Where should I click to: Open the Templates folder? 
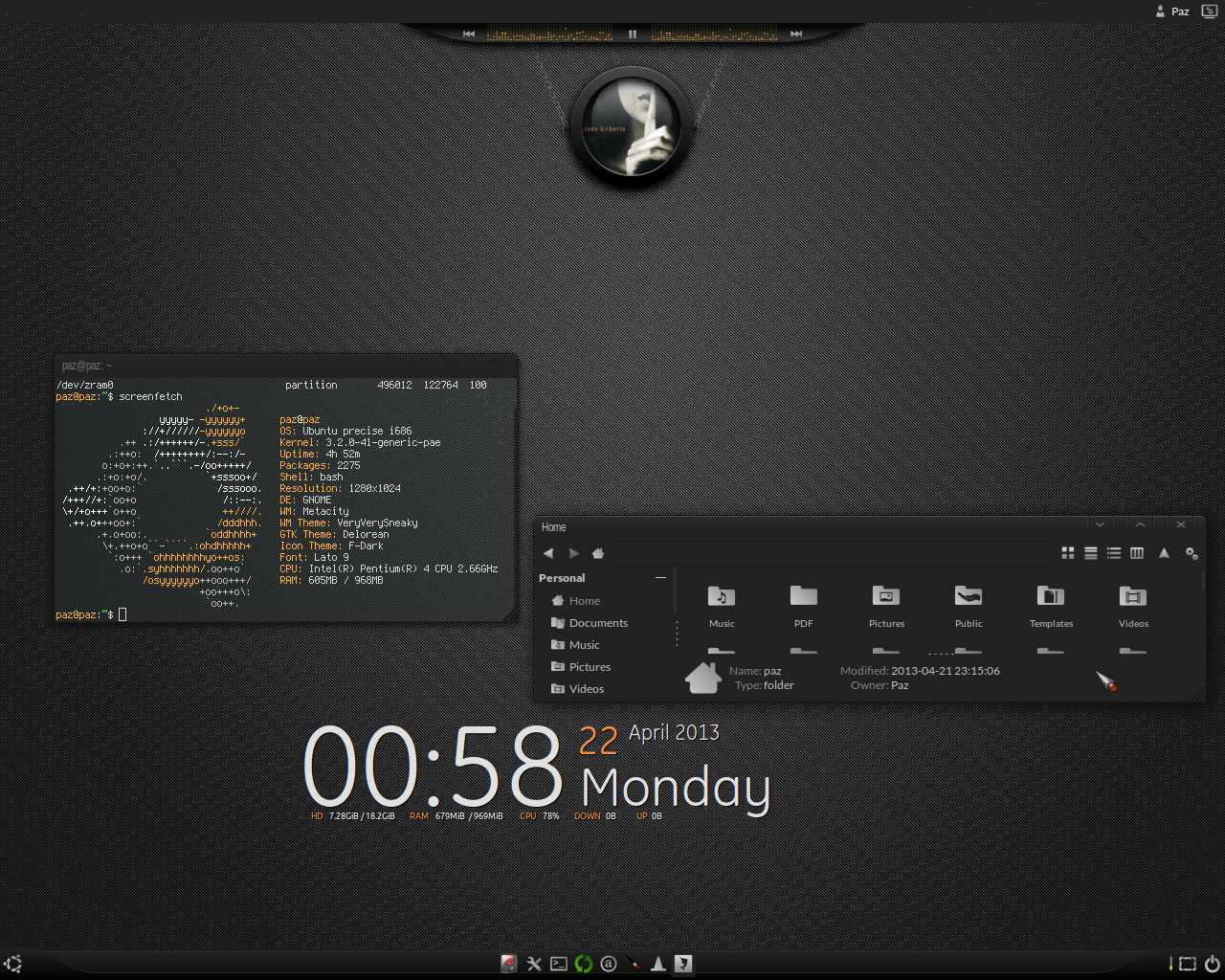point(1051,607)
